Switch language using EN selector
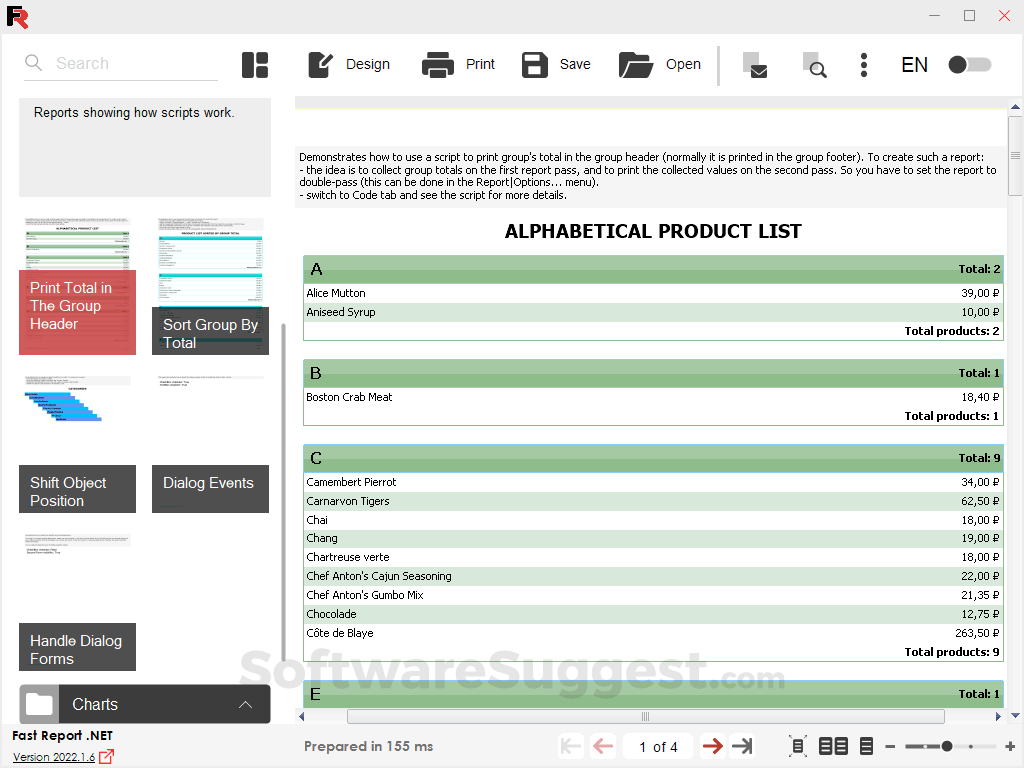 coord(914,64)
